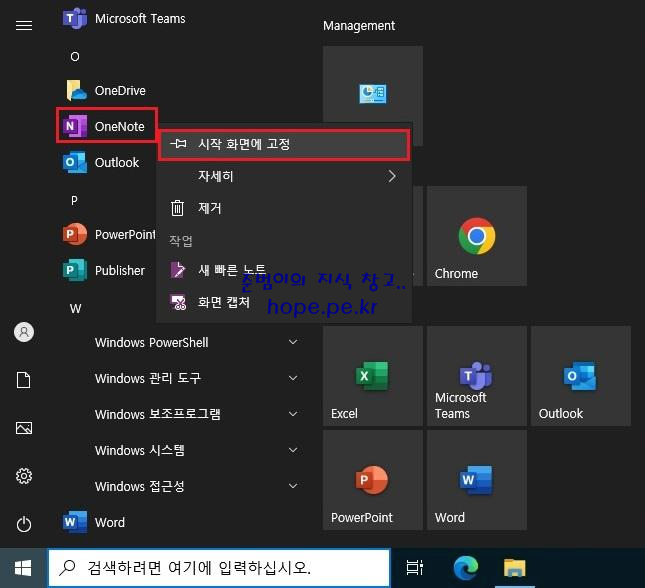Open the '자세히' submenu
Viewport: 645px width, 588px height.
tap(284, 176)
